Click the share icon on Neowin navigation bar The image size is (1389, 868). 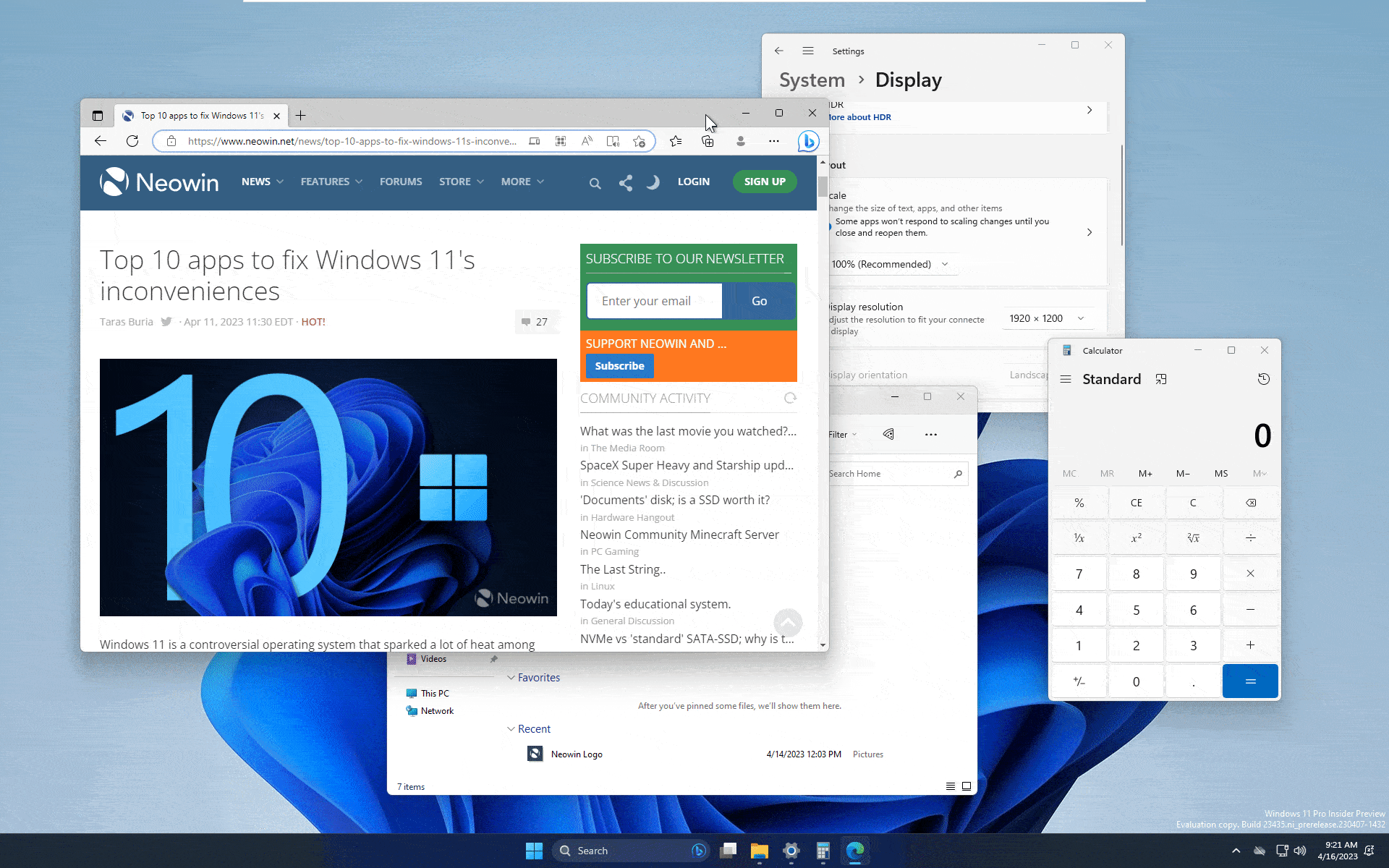point(625,182)
